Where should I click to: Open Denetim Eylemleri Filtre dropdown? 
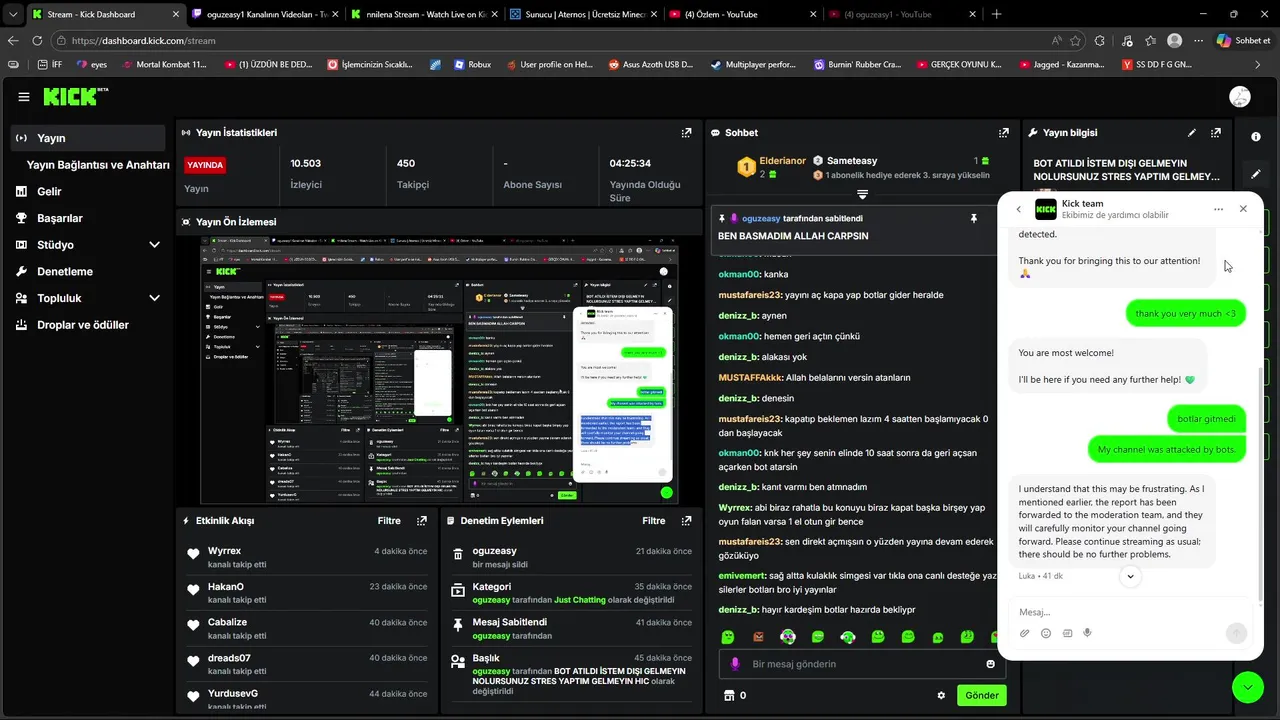point(653,521)
